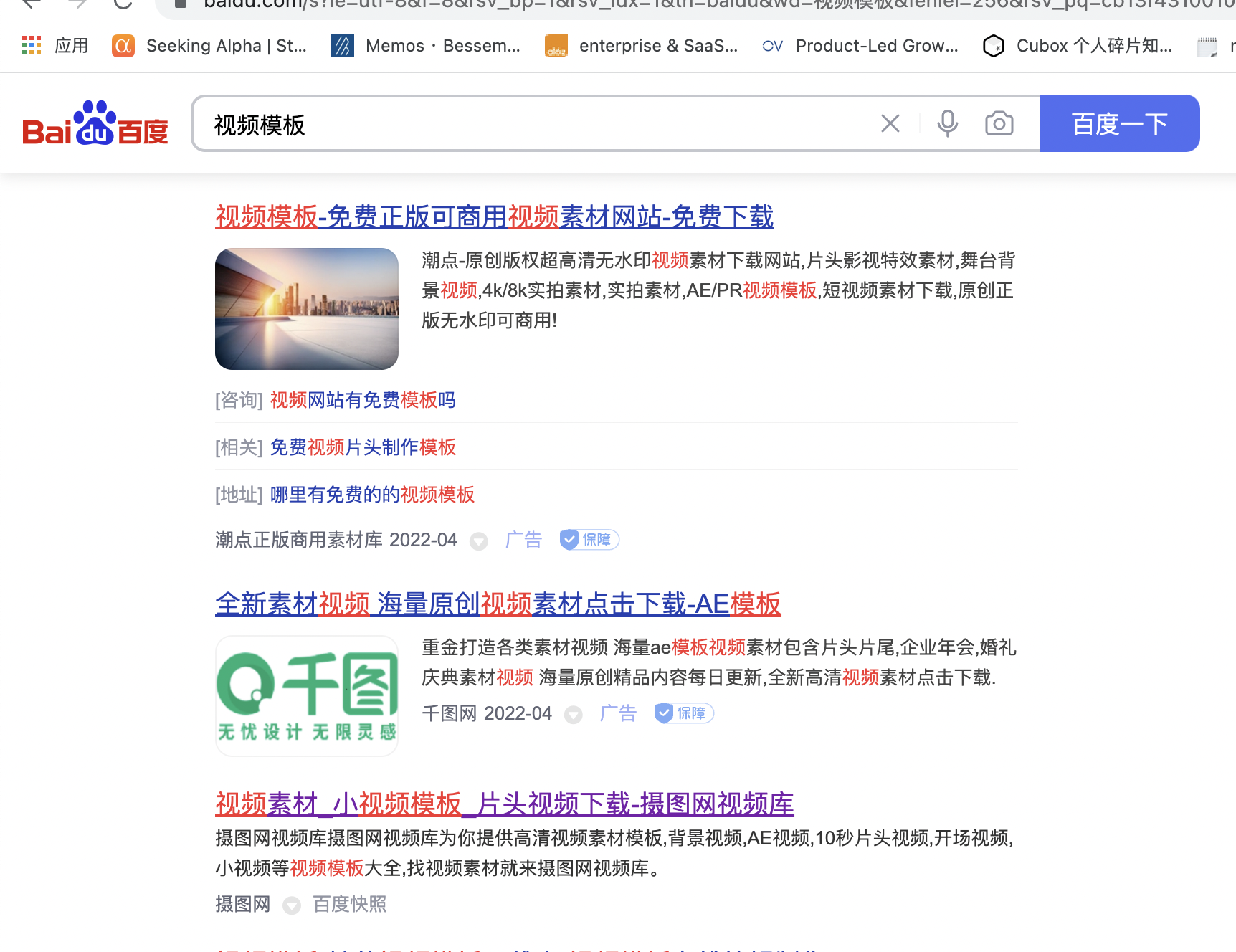1236x952 pixels.
Task: Click 摄图网 source text
Action: tap(243, 904)
